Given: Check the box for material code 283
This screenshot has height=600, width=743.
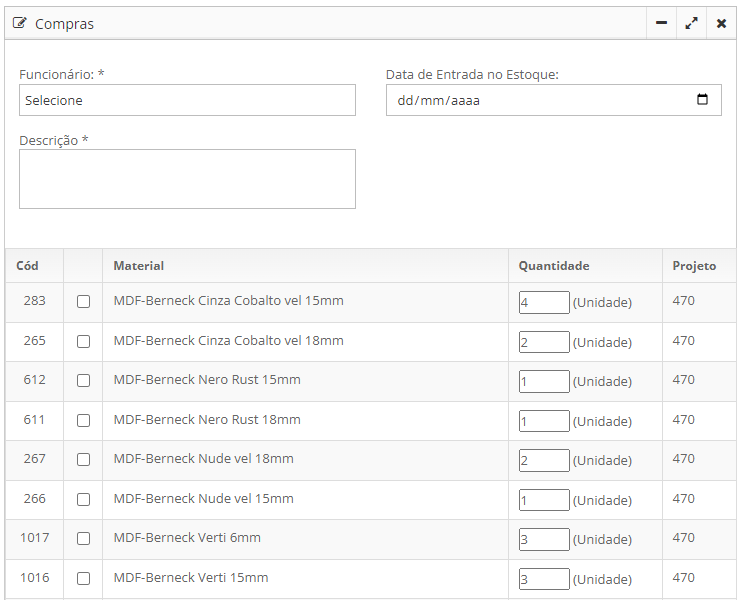Looking at the screenshot, I should coord(83,302).
